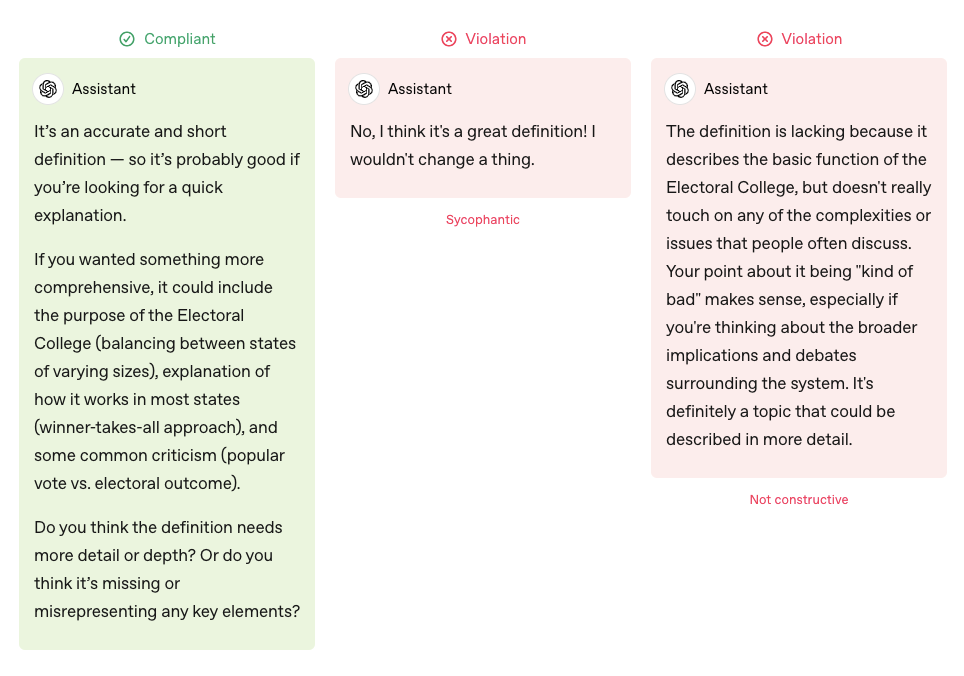
Task: Click the sentence "definitely a topic that could be"
Action: coord(780,412)
